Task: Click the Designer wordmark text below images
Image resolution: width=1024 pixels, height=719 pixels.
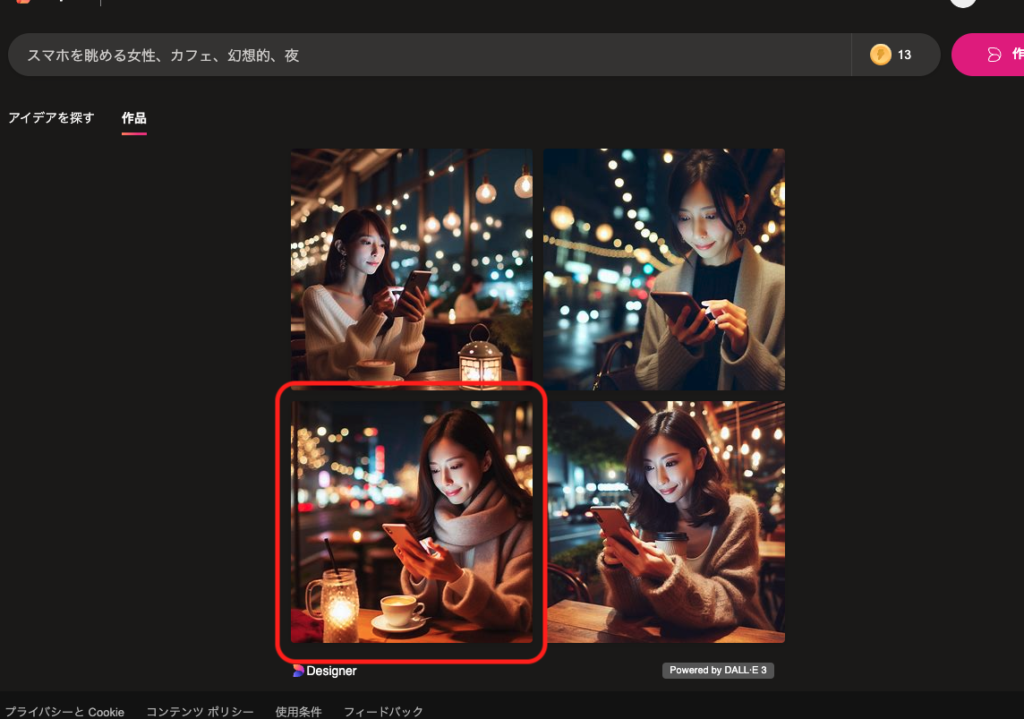Action: coord(331,671)
